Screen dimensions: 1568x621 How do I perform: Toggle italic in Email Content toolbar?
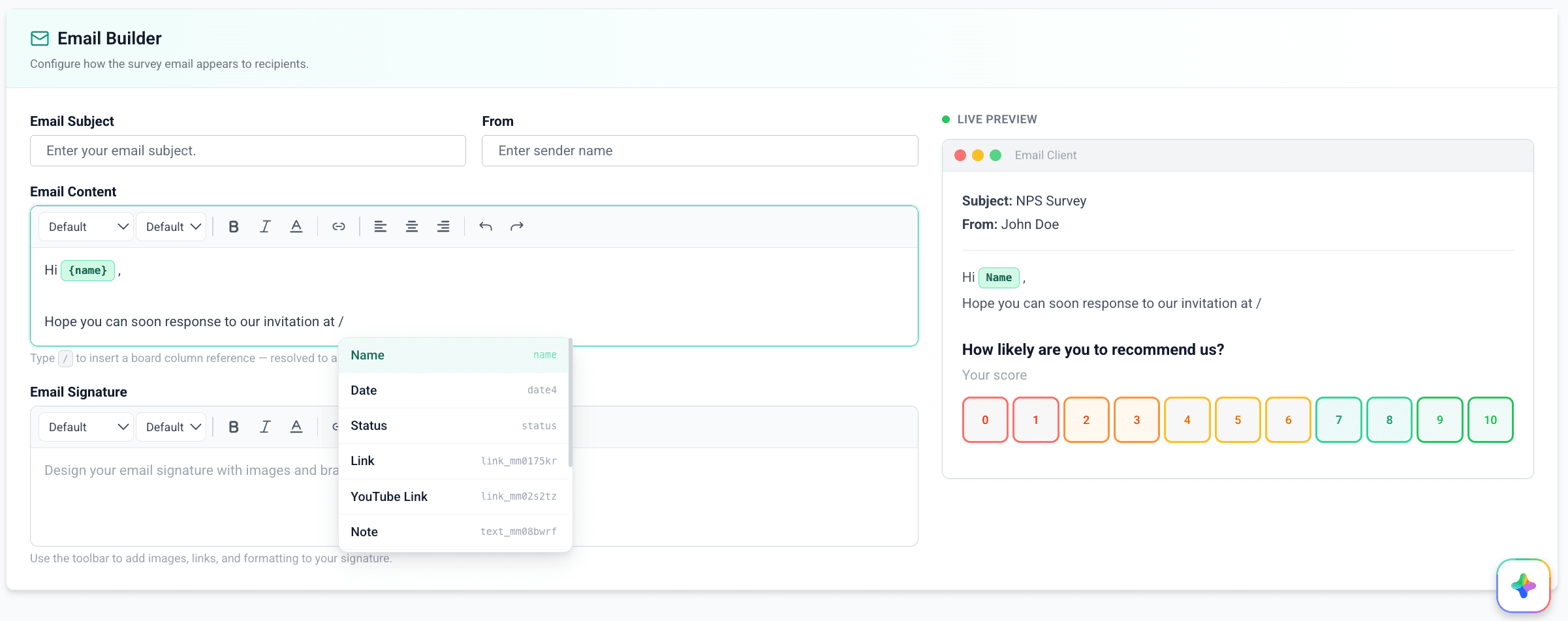tap(265, 226)
